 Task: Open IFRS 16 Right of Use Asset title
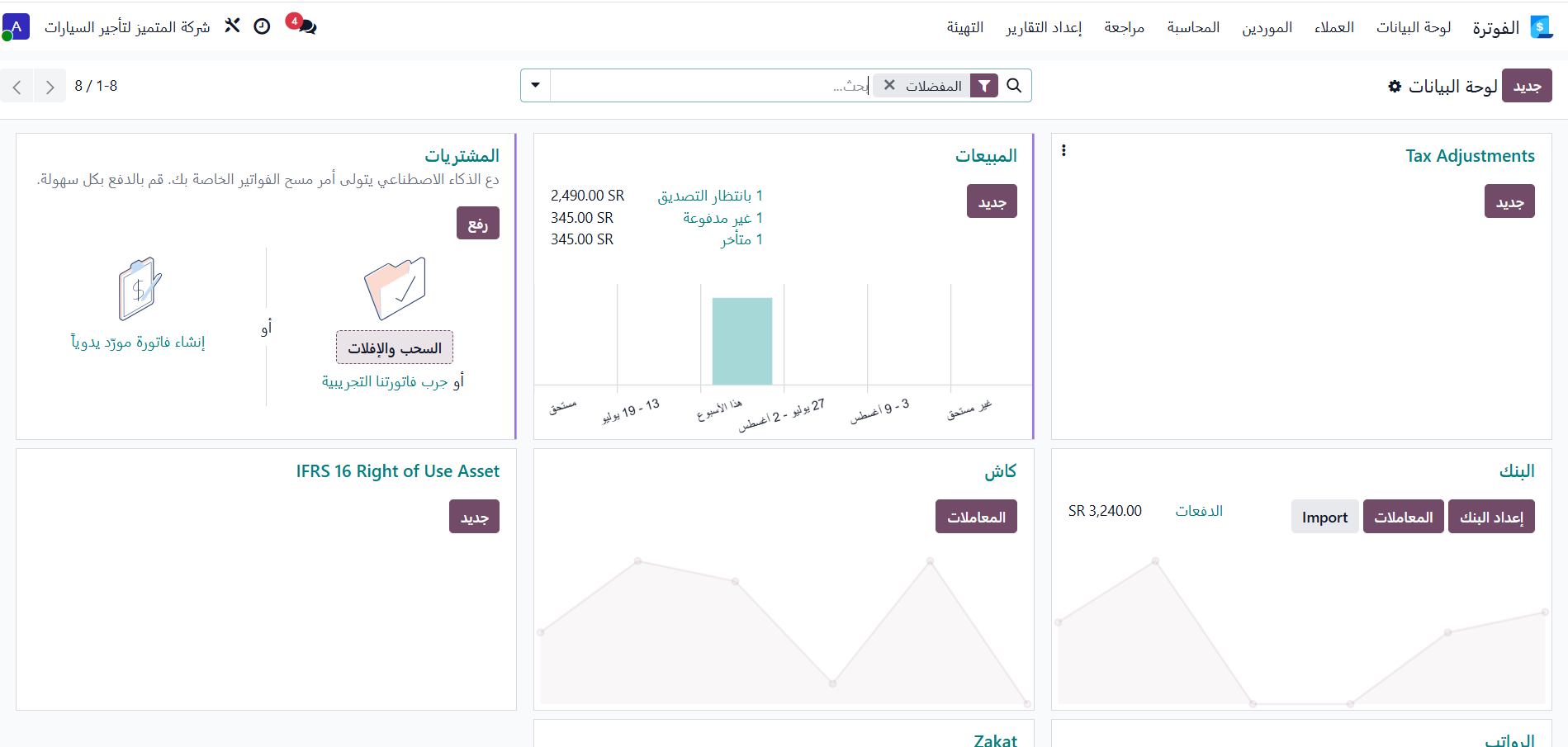tap(398, 470)
